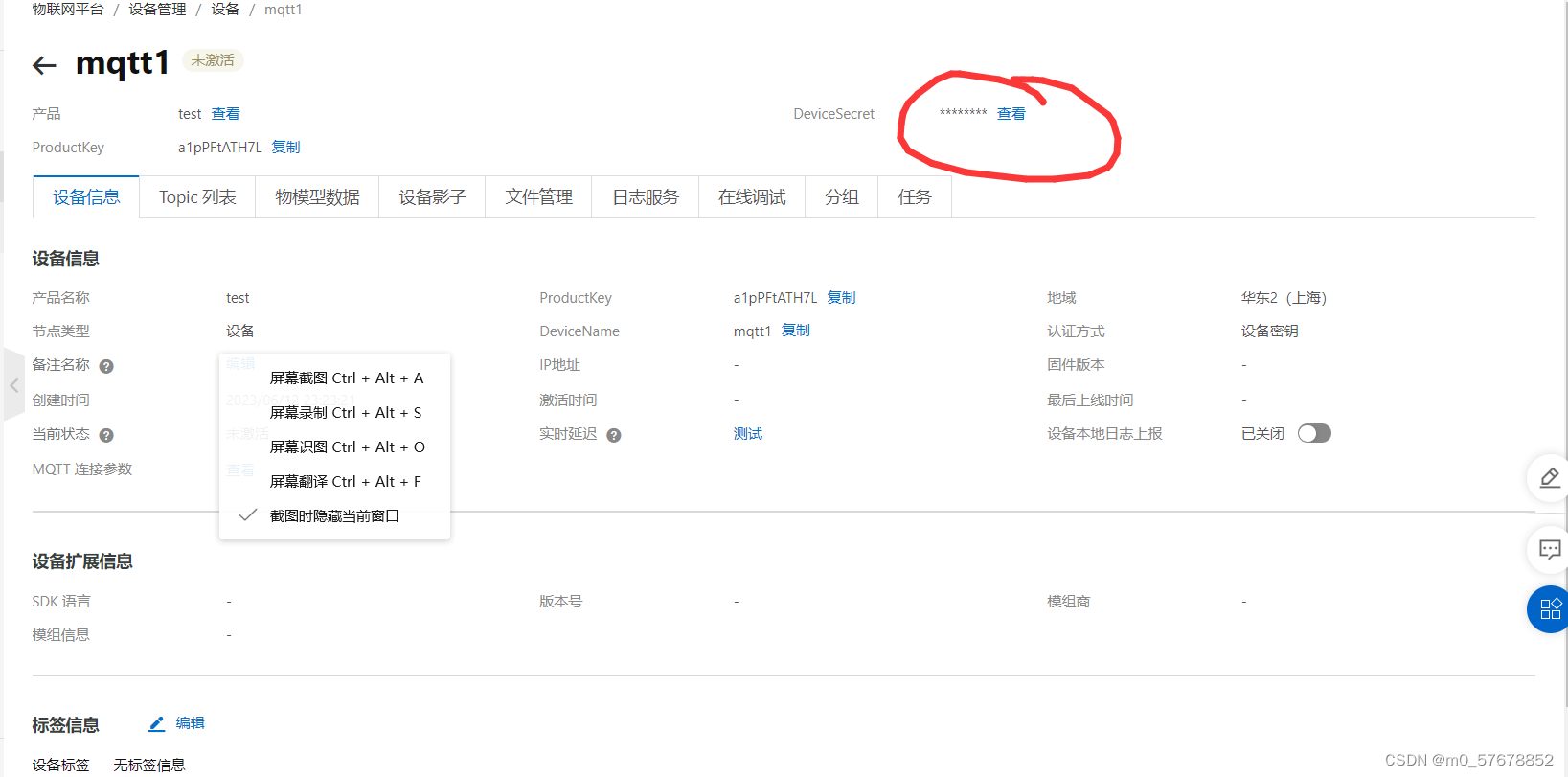Open the 日志服务 tab
This screenshot has height=777, width=1568.
coord(645,197)
